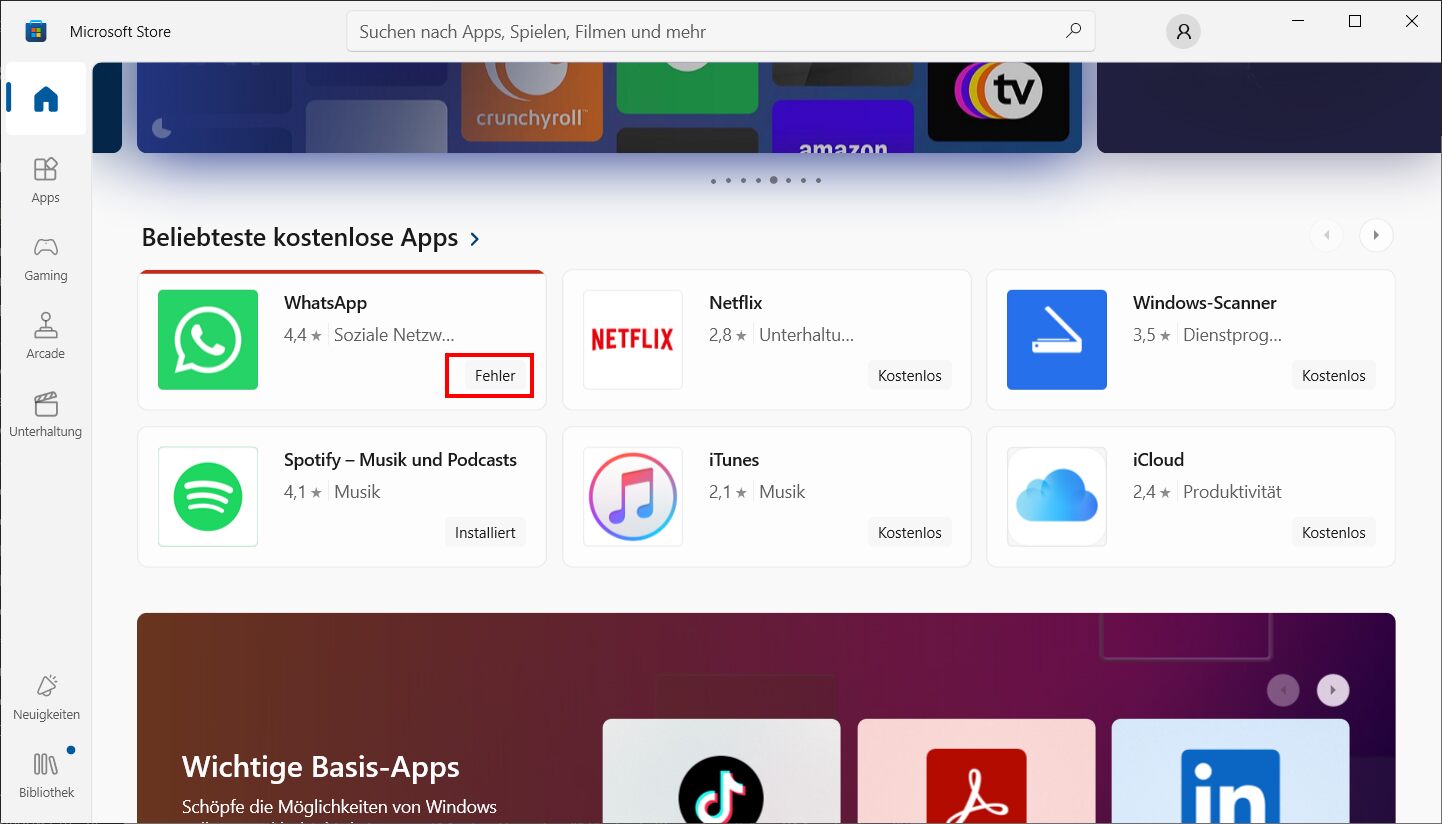Click the TV app banner tile

point(999,101)
